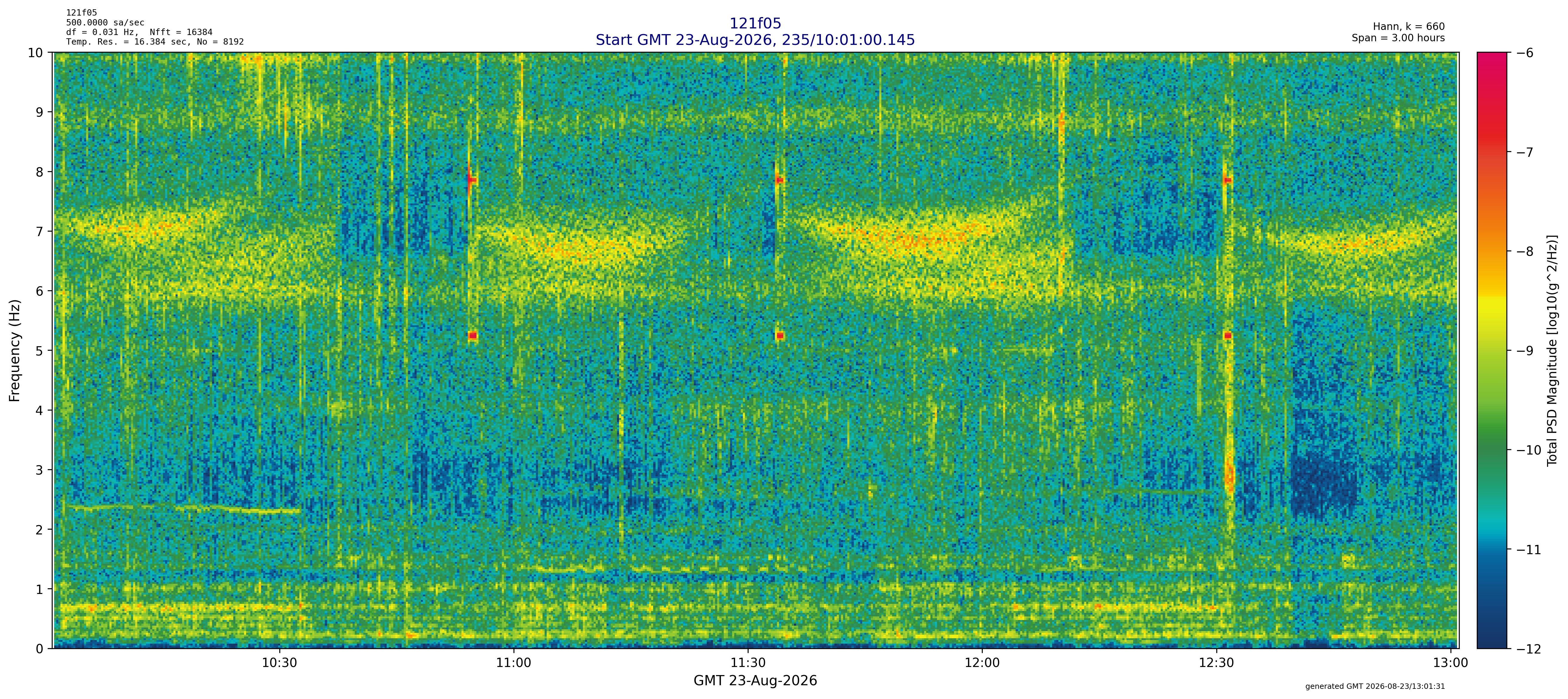This screenshot has width=1568, height=699.
Task: Select the 'df = 0.031 Hz, Nfft = 16384' line
Action: [x=139, y=32]
